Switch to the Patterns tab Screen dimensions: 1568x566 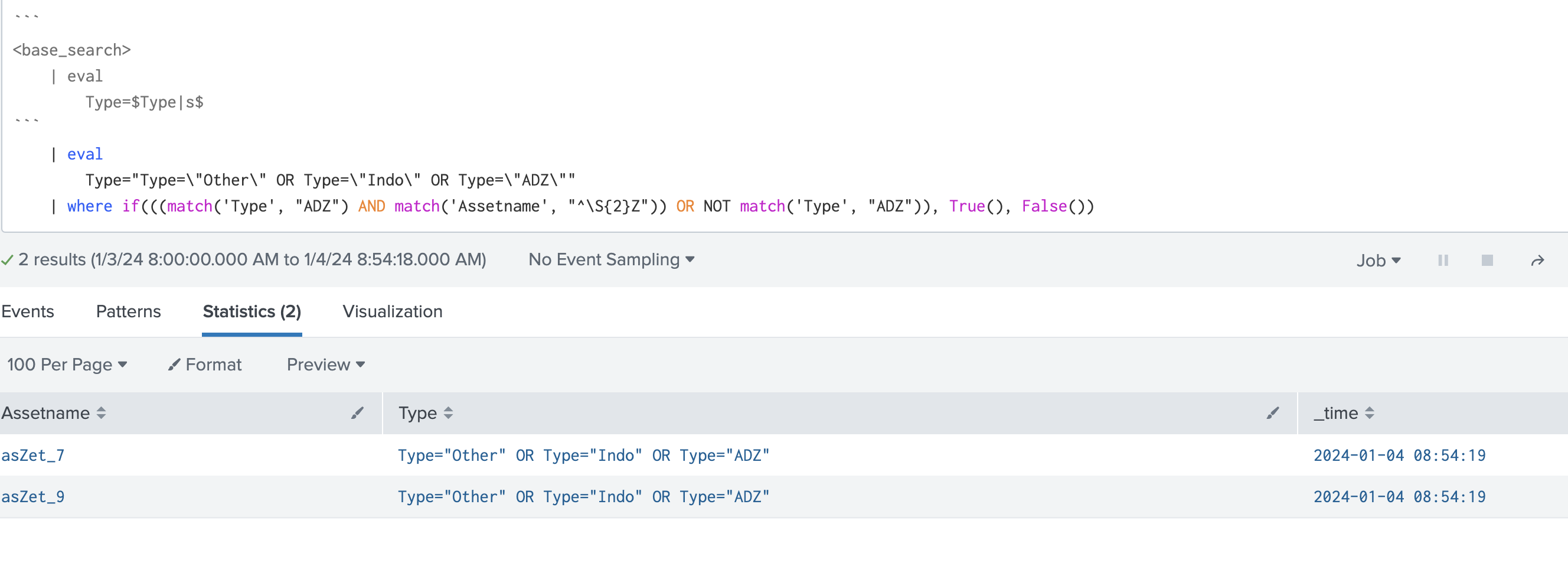tap(129, 311)
